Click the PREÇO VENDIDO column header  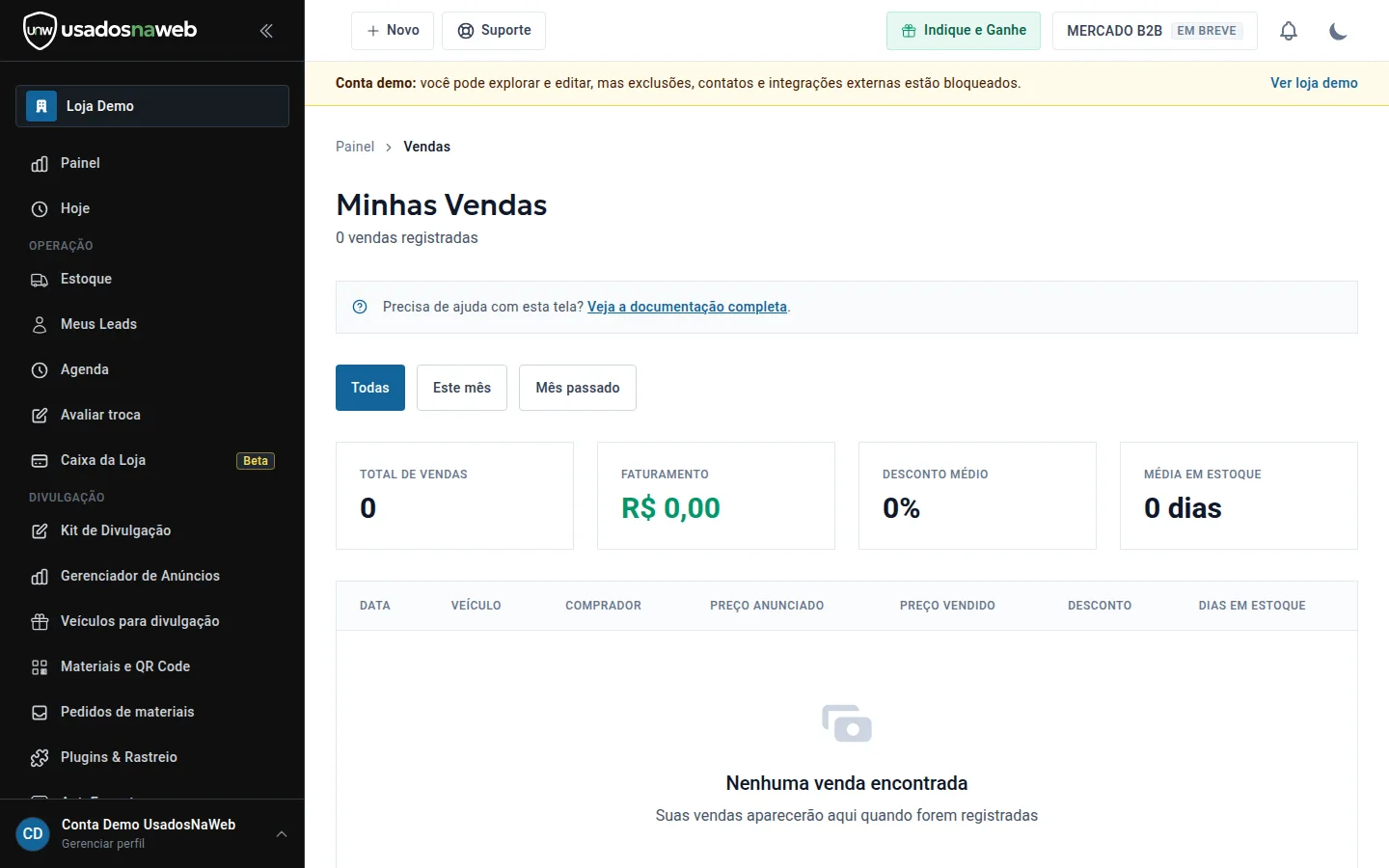[x=947, y=606]
